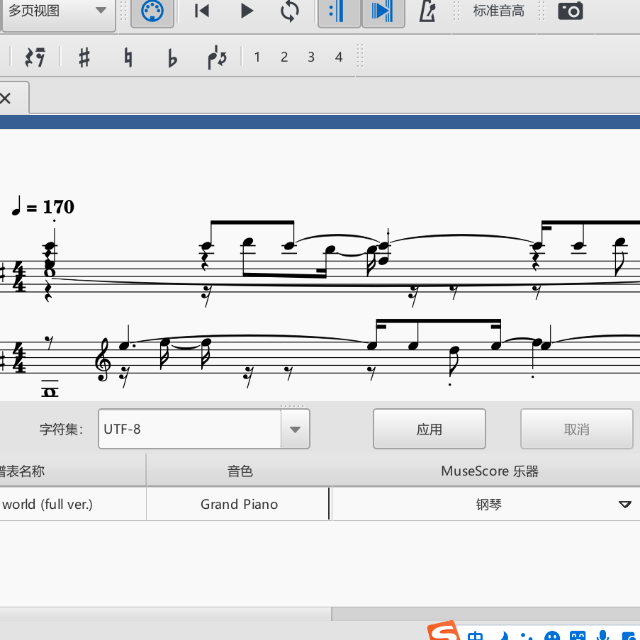640x640 pixels.
Task: Toggle pan score during playback
Action: pyautogui.click(x=382, y=11)
